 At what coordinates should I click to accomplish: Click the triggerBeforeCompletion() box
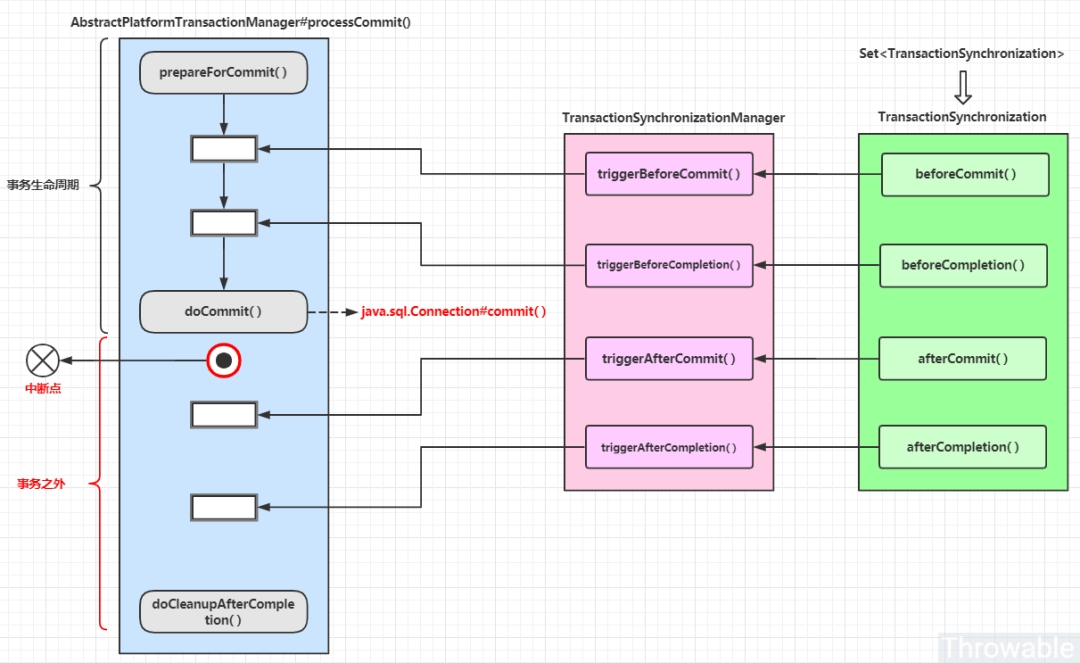669,265
